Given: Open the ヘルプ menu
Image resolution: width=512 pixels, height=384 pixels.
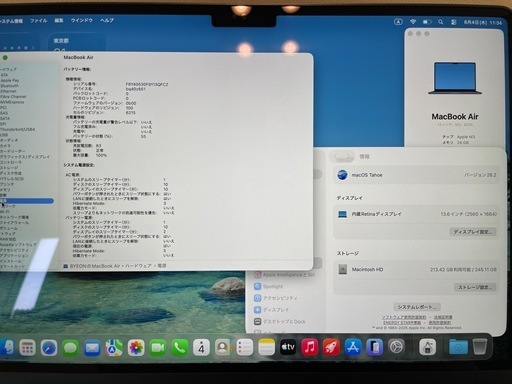Looking at the screenshot, I should [107, 21].
